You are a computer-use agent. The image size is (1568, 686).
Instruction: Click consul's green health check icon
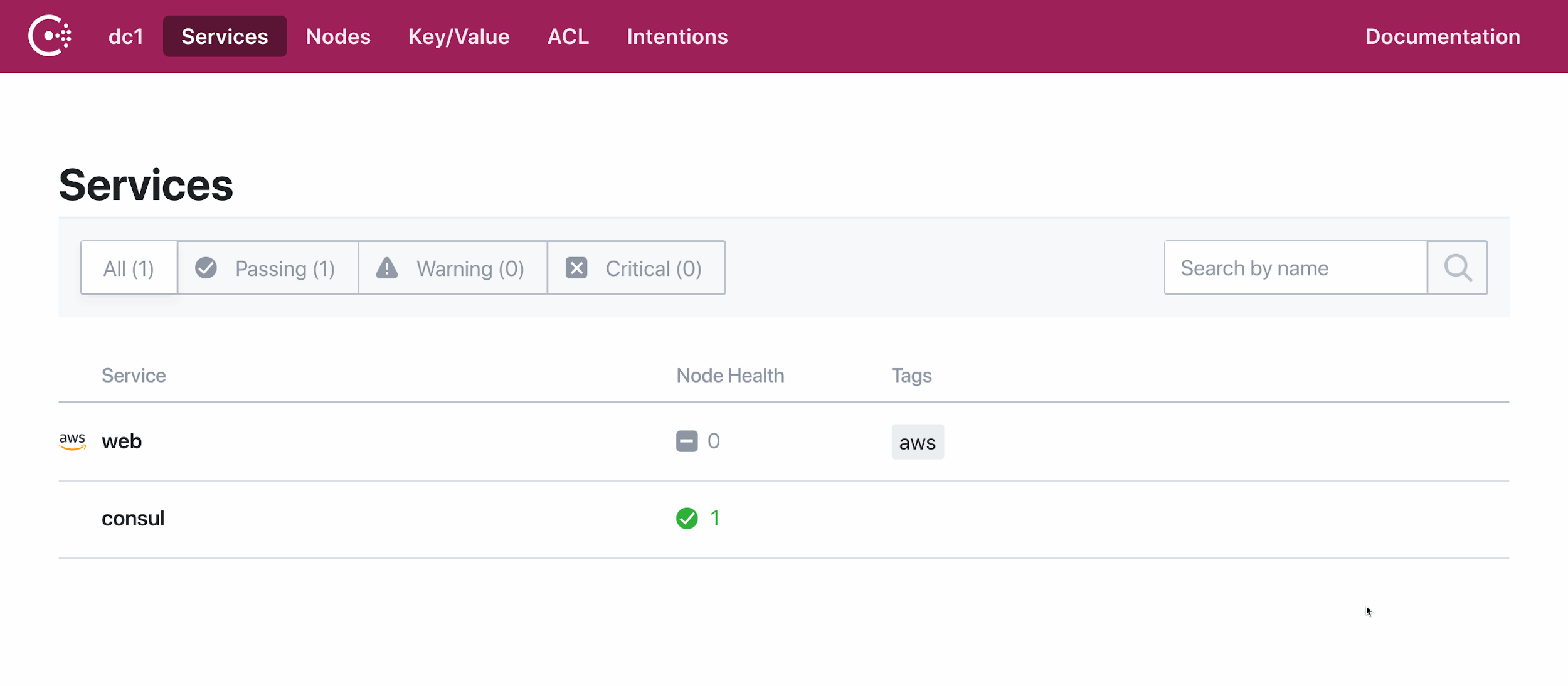pyautogui.click(x=687, y=518)
